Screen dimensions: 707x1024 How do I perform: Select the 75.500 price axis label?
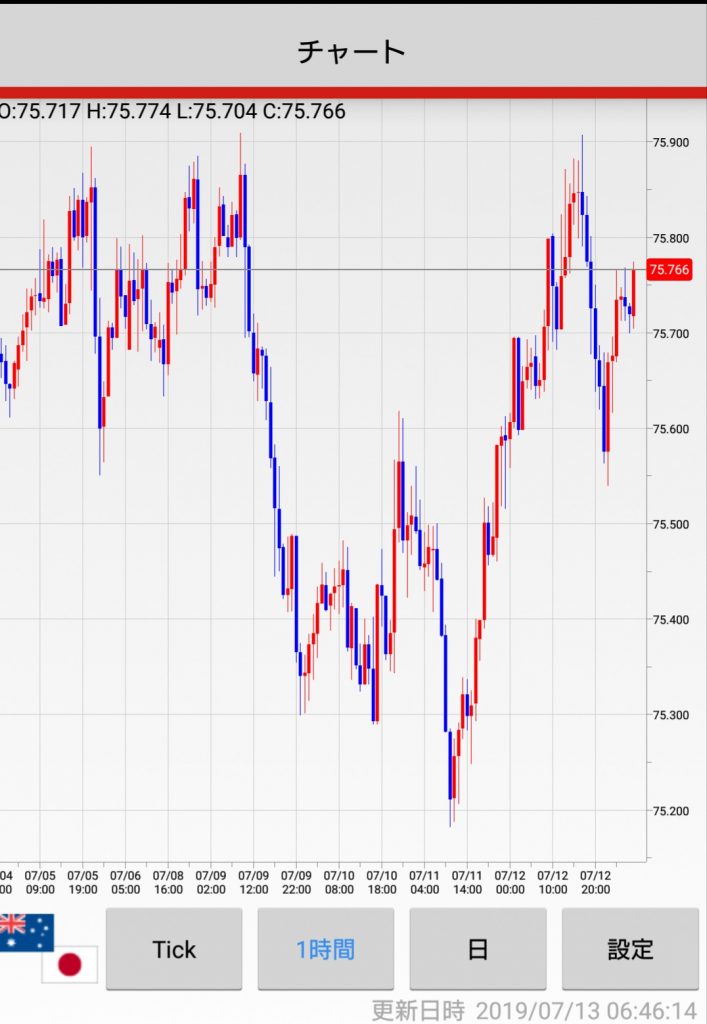[x=669, y=525]
